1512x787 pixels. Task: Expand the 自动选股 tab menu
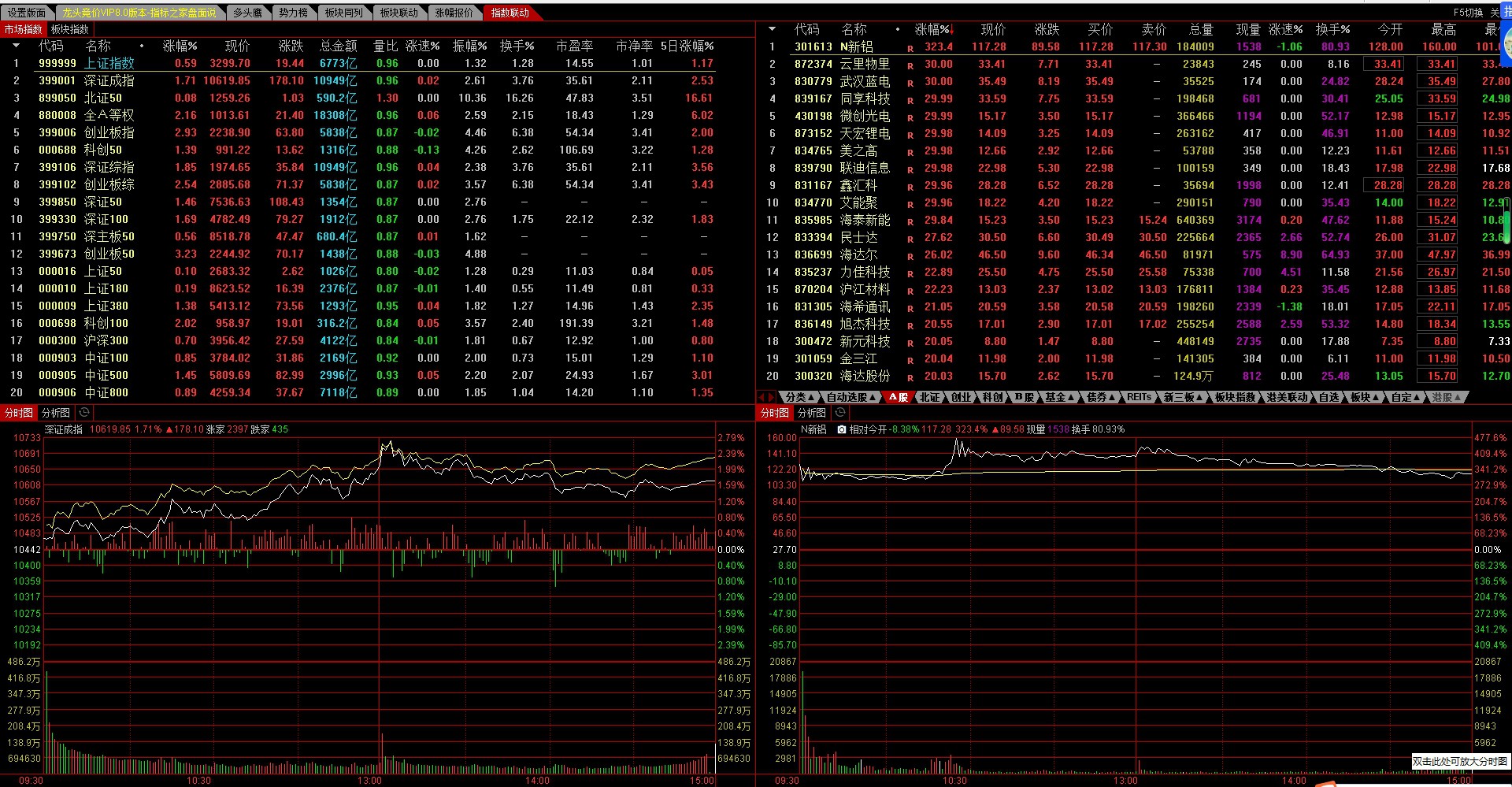click(x=873, y=398)
